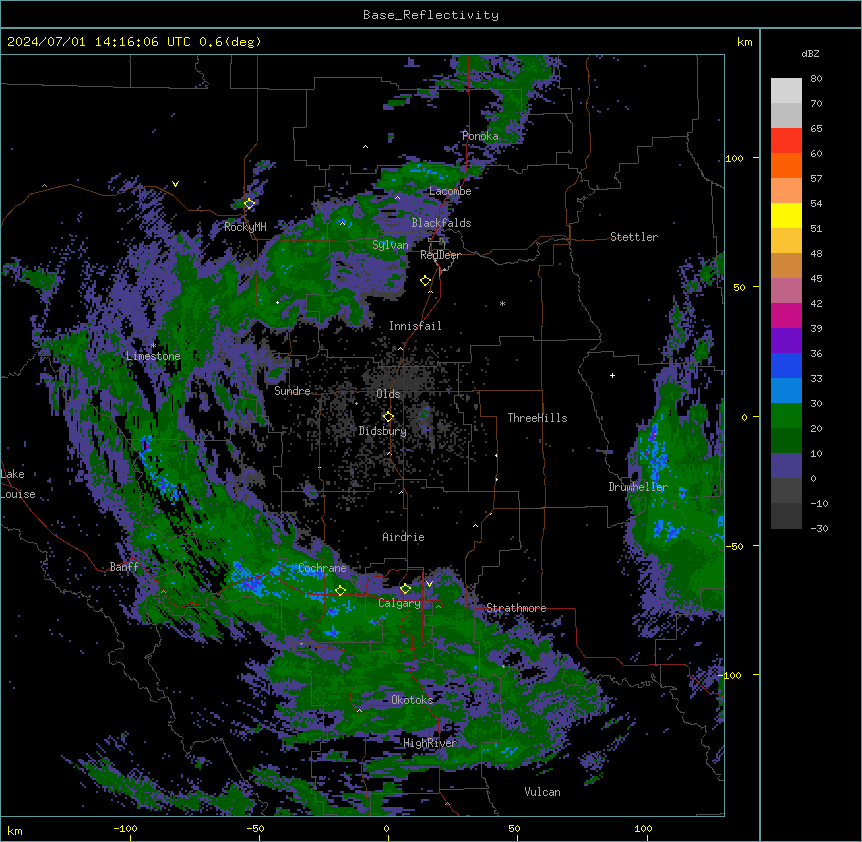Click the ThreeHills city label

[x=537, y=418]
